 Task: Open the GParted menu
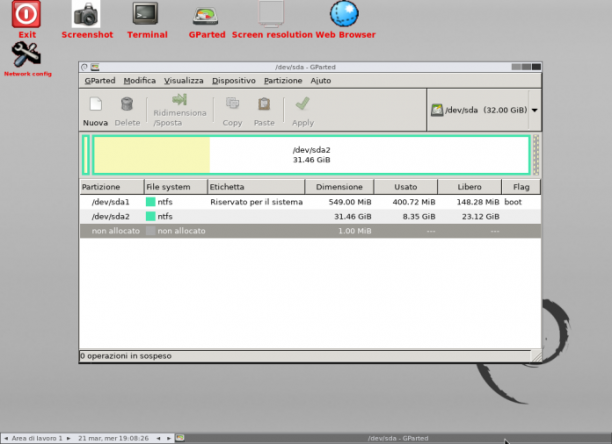click(100, 81)
